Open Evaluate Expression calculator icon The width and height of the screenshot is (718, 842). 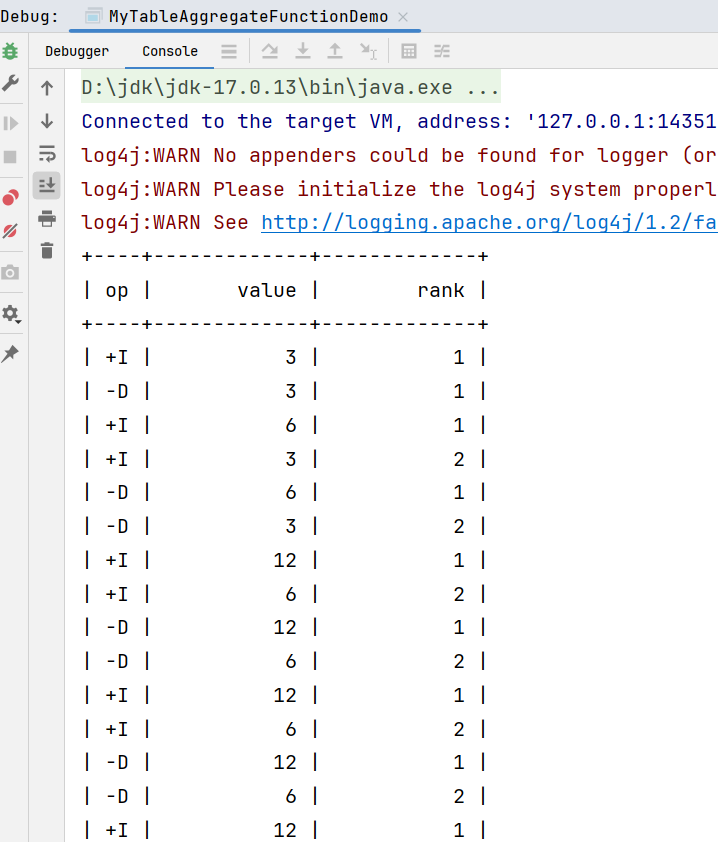409,52
